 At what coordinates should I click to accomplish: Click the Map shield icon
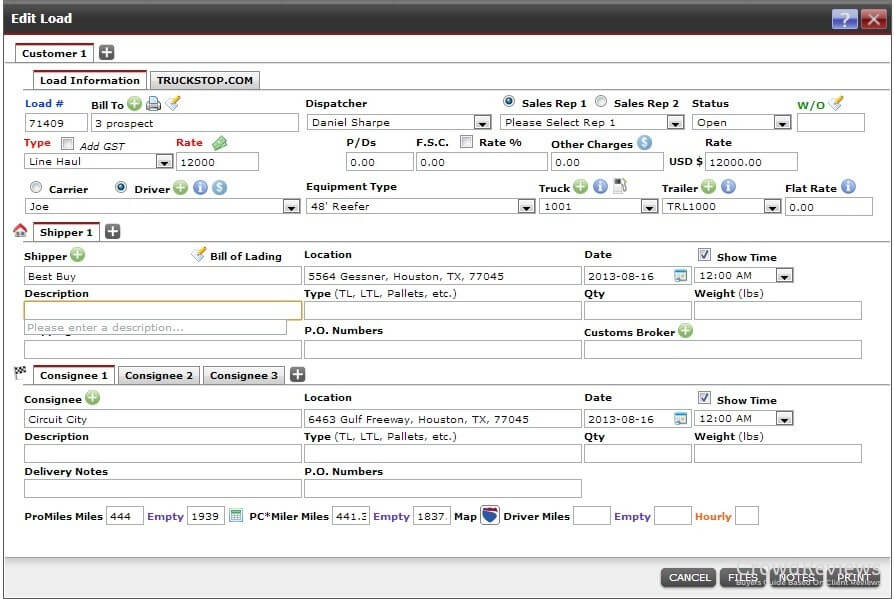[490, 516]
